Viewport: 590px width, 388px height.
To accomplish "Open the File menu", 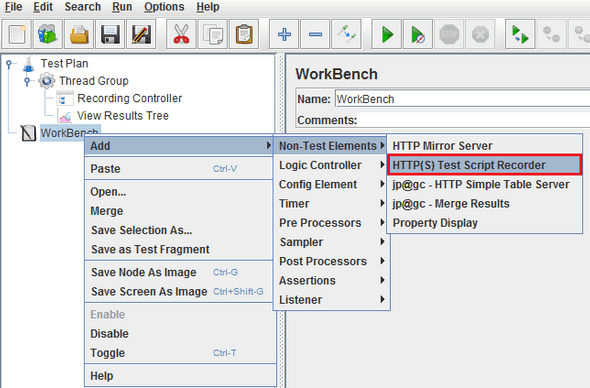I will (14, 7).
